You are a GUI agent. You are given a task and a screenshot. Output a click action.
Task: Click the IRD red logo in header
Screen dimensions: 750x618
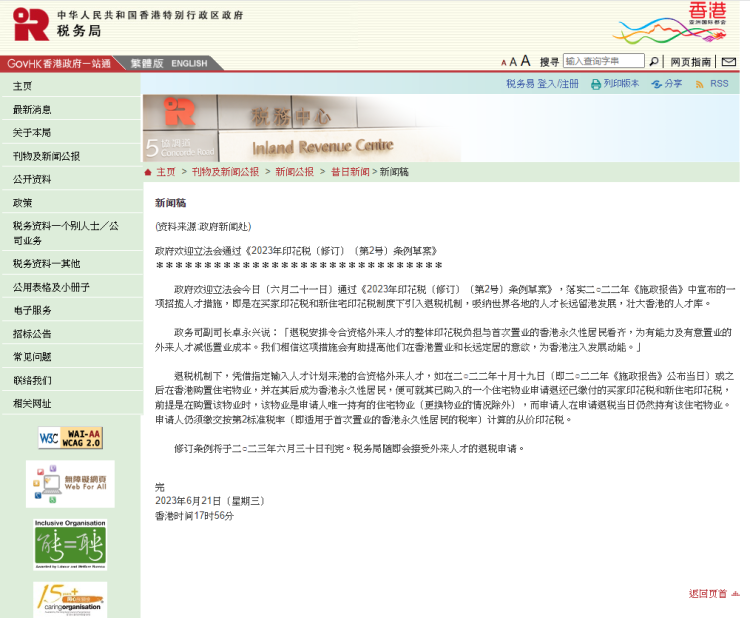31,24
